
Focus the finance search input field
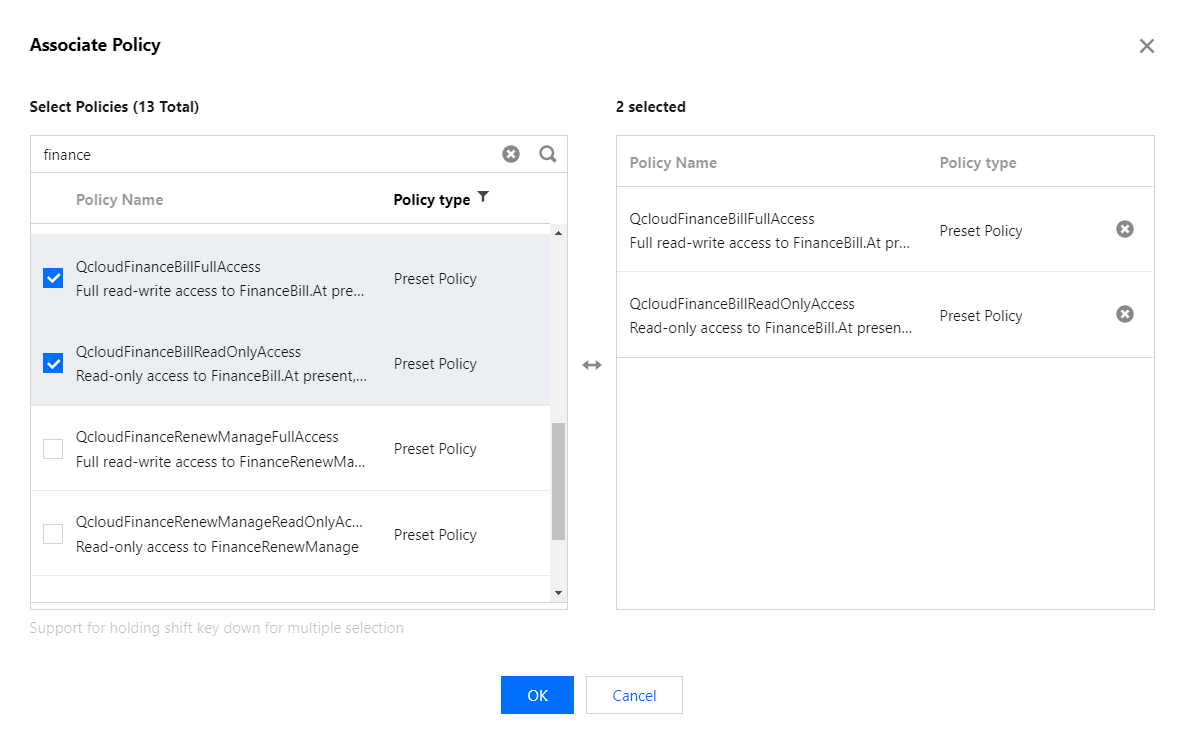(260, 155)
